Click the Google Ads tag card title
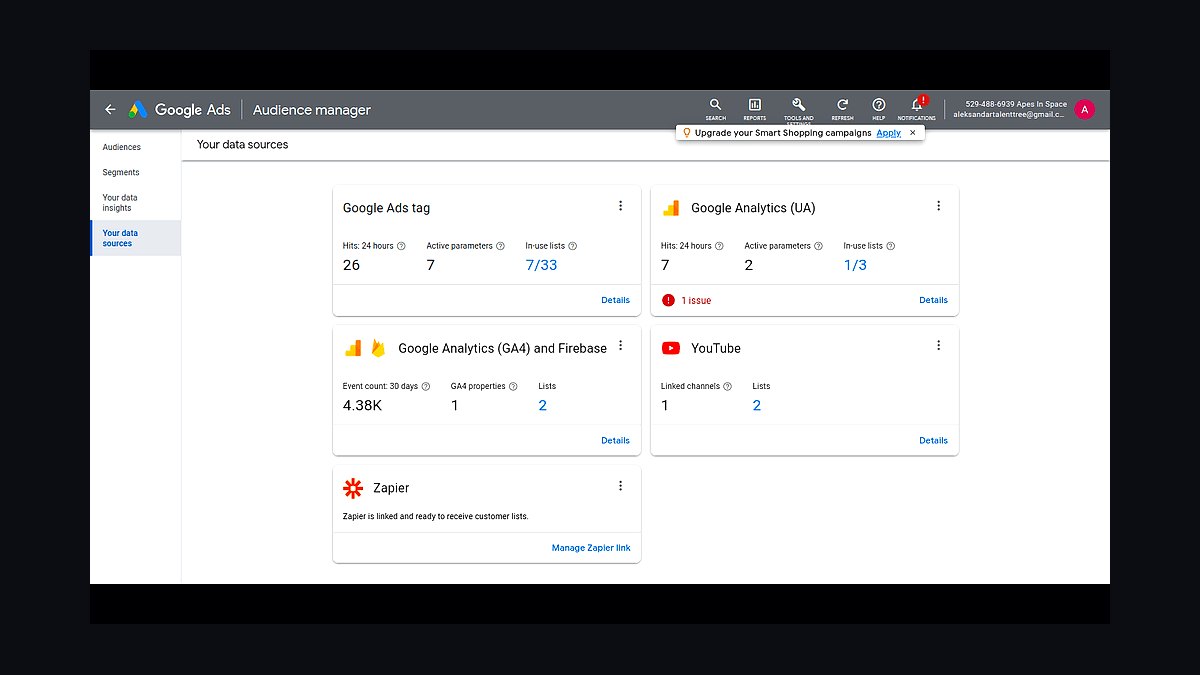The image size is (1200, 675). pyautogui.click(x=386, y=208)
